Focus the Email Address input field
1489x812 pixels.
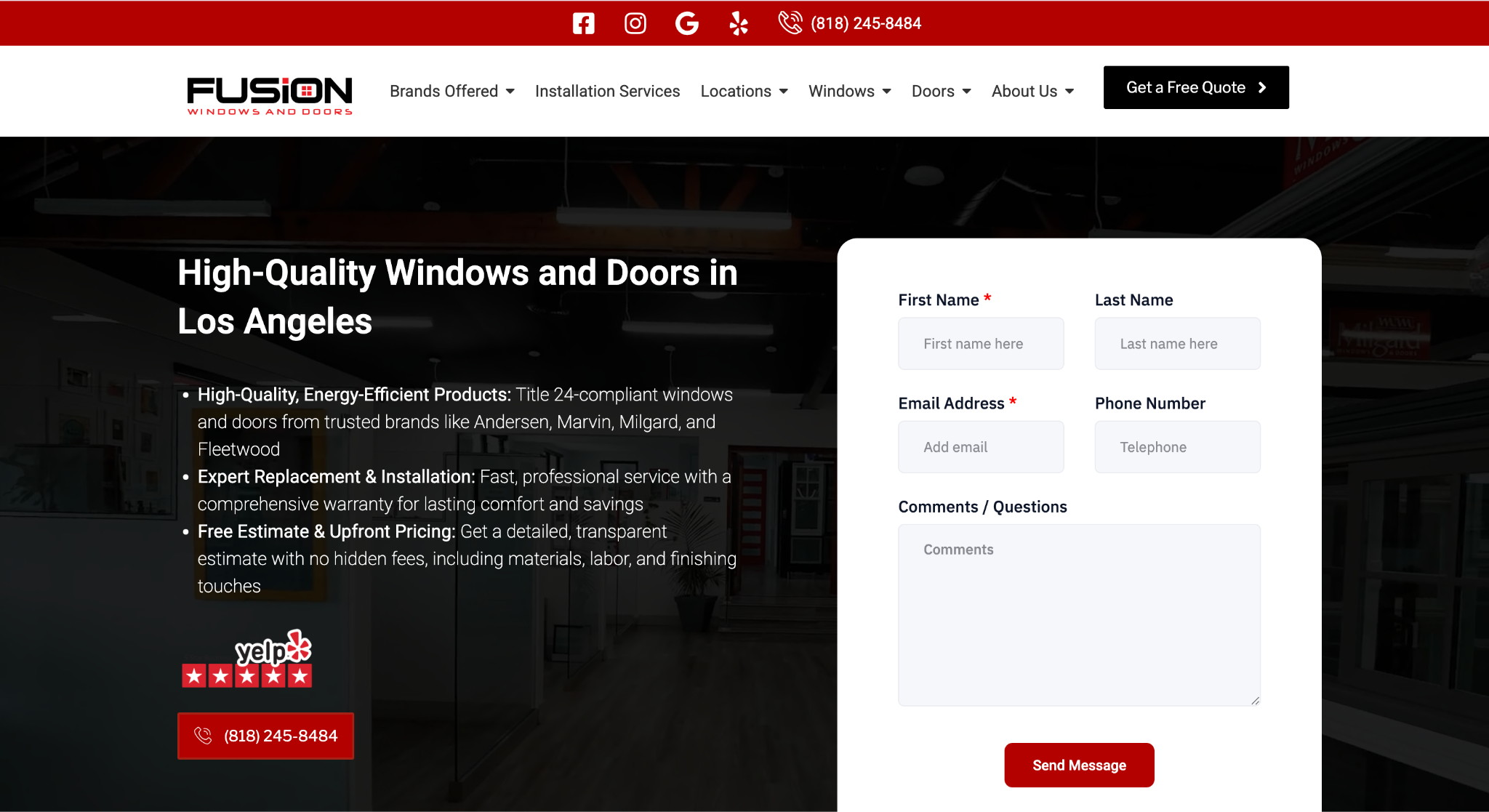[x=981, y=446]
